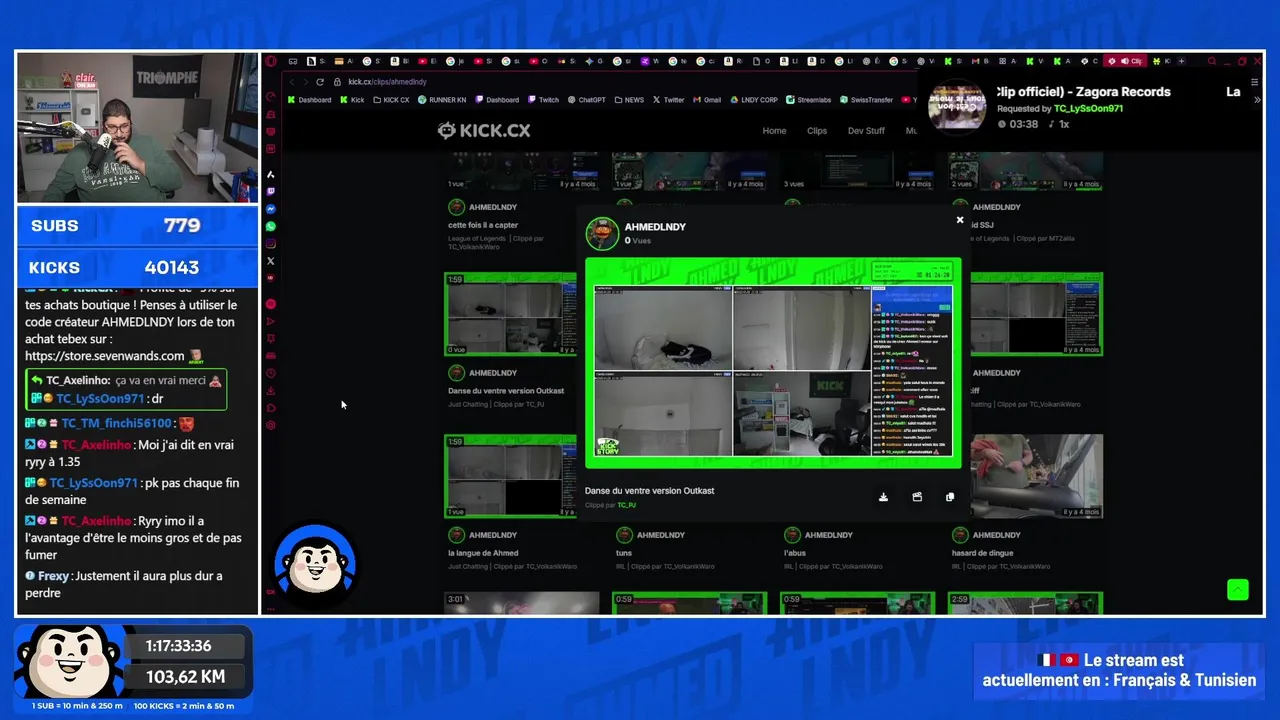Open the settings gear in Opera sidebar
This screenshot has width=1280, height=720.
point(271,426)
